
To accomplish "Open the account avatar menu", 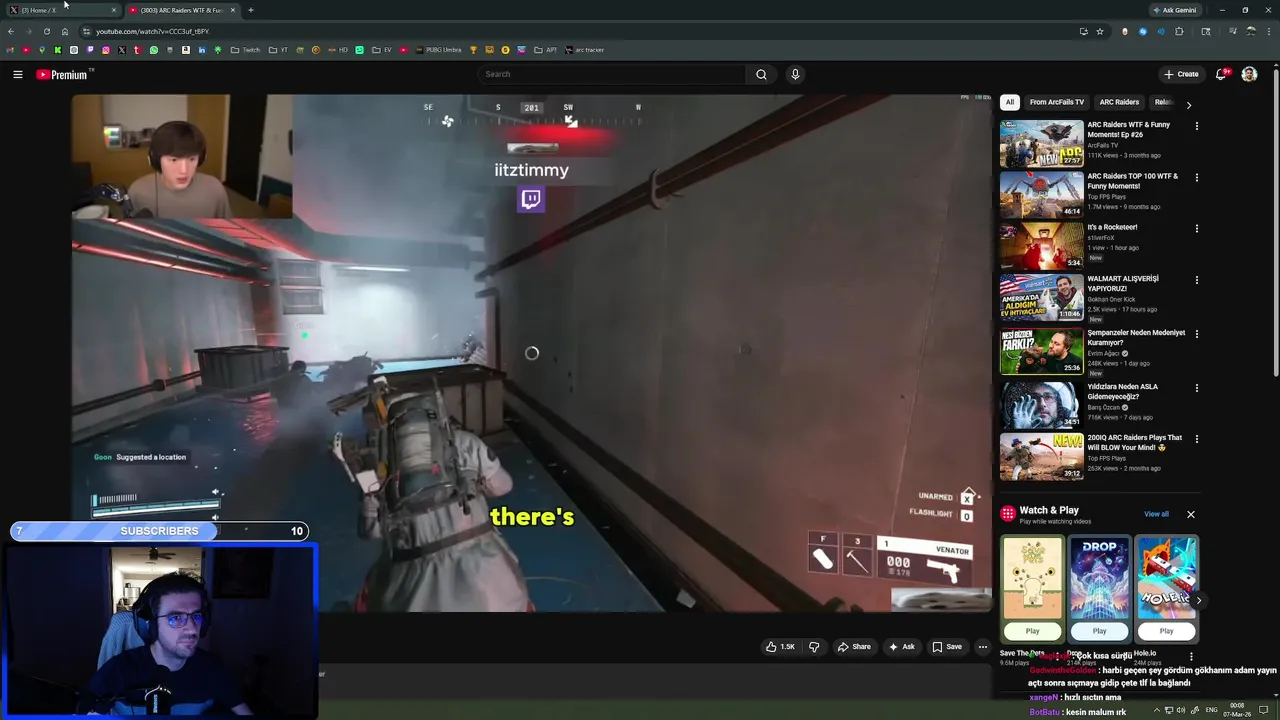I will coord(1249,74).
